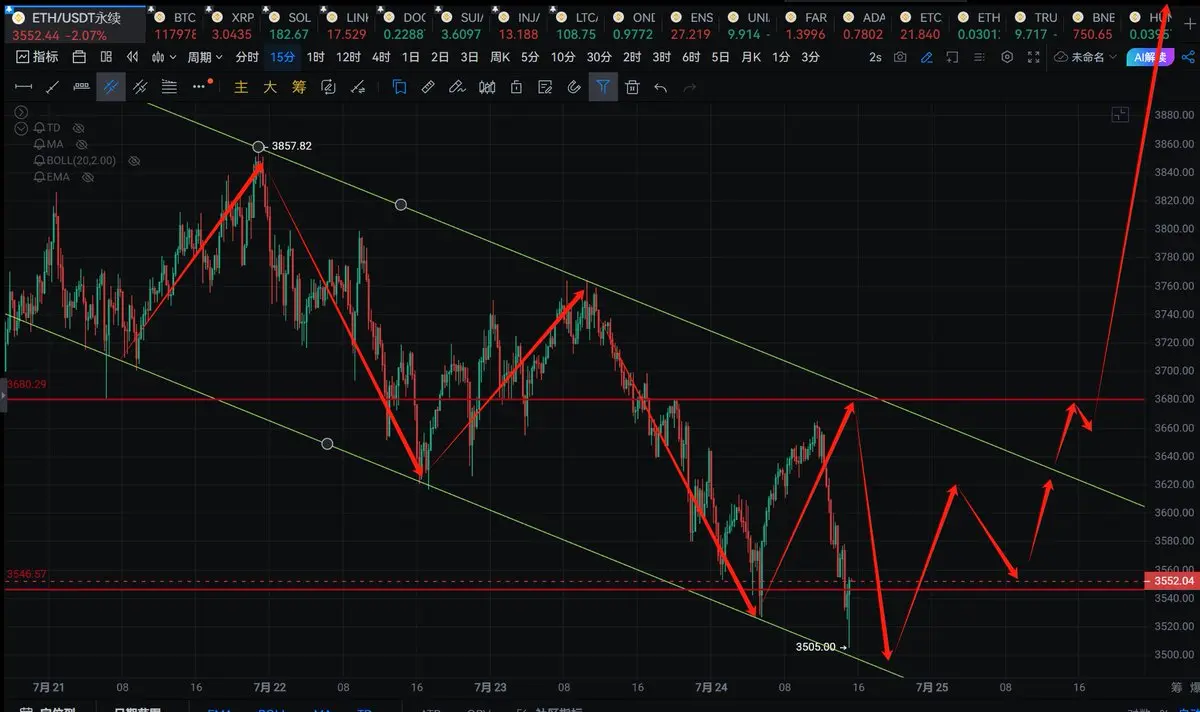Screen dimensions: 1200x712
Task: Click the 2s refresh interval
Action: click(x=875, y=57)
